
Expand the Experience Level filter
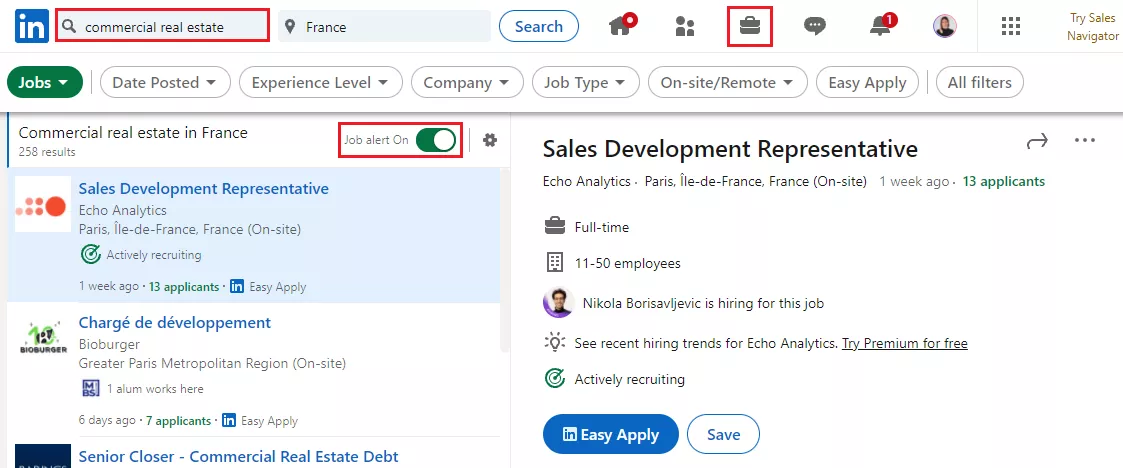pos(321,82)
